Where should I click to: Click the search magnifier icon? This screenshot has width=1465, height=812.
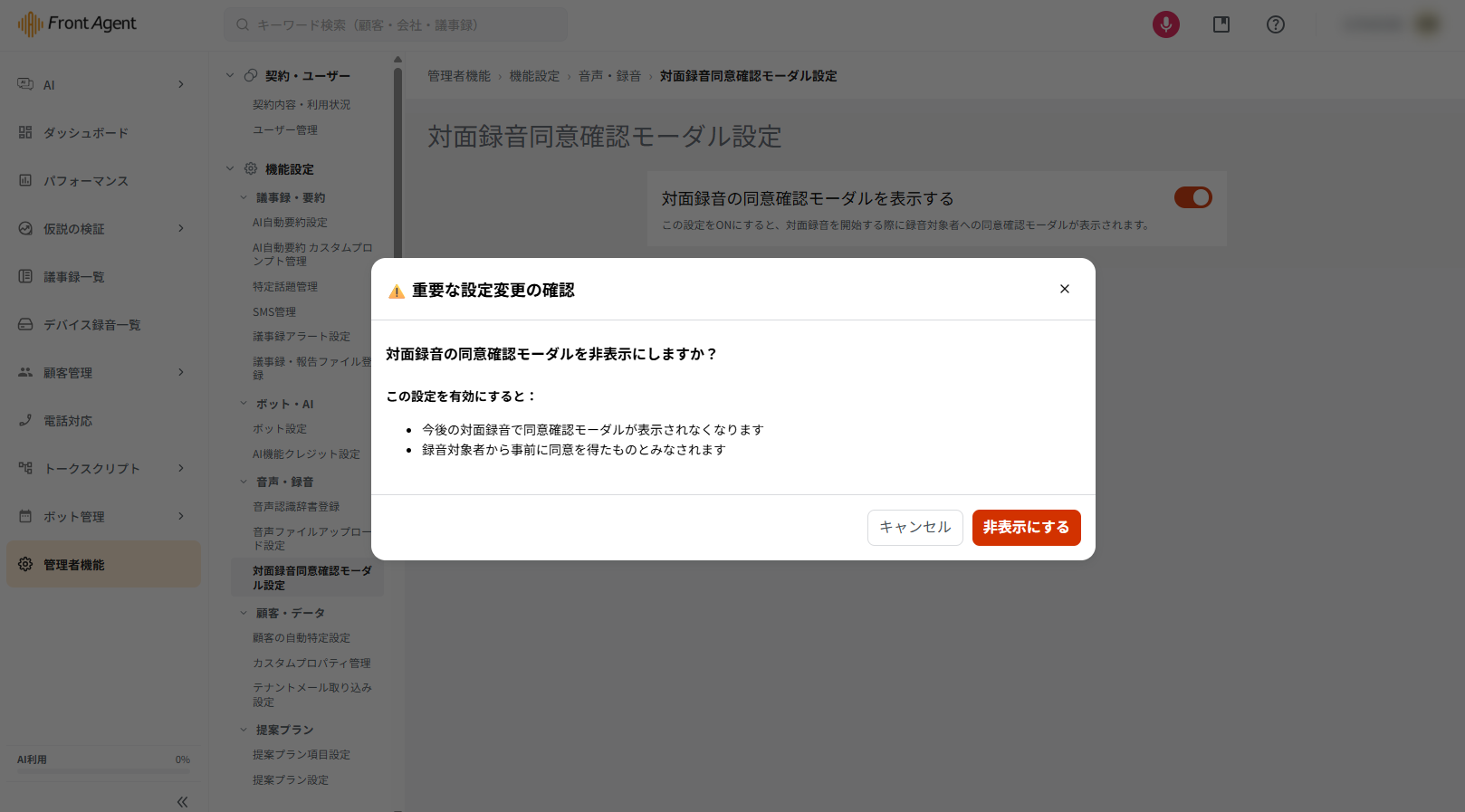click(x=243, y=24)
